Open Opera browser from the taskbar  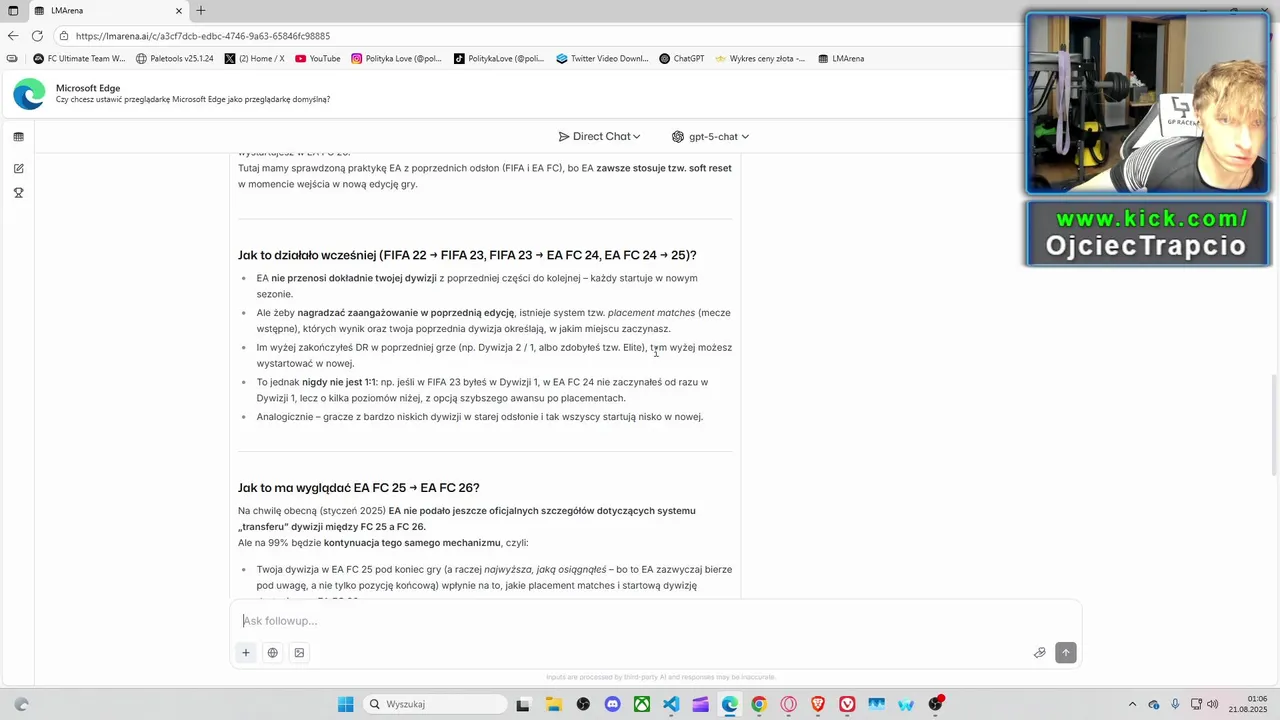[788, 704]
